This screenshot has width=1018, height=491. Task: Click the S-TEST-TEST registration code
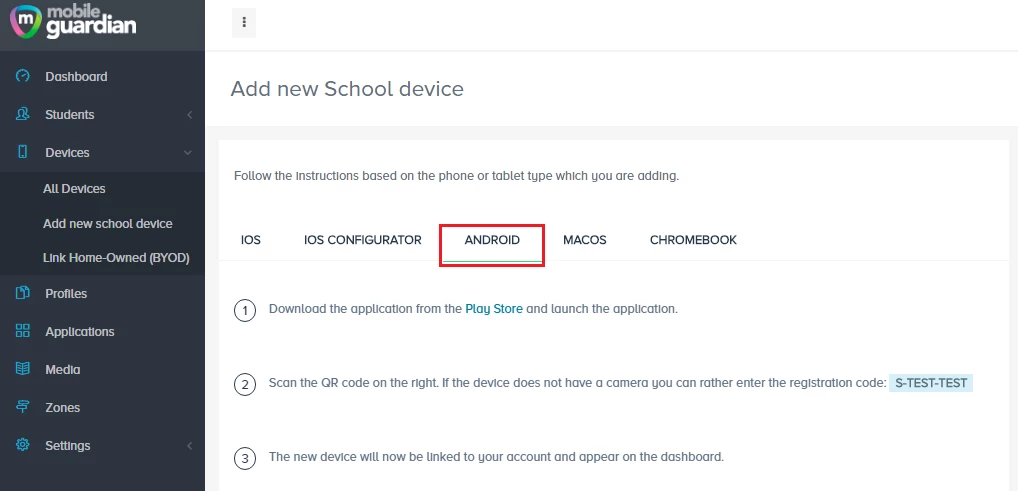pyautogui.click(x=931, y=383)
